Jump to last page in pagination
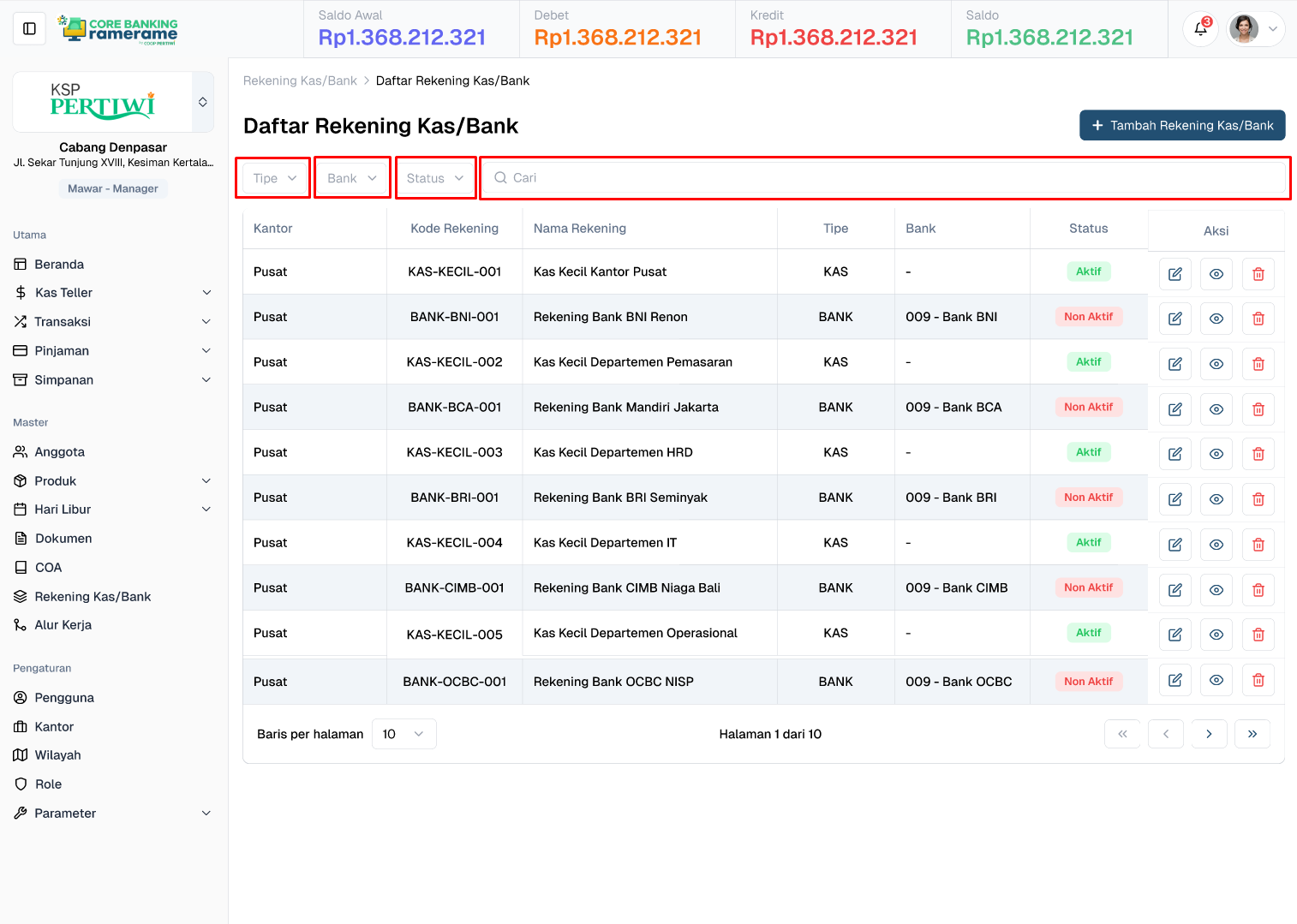This screenshot has width=1297, height=924. point(1252,734)
